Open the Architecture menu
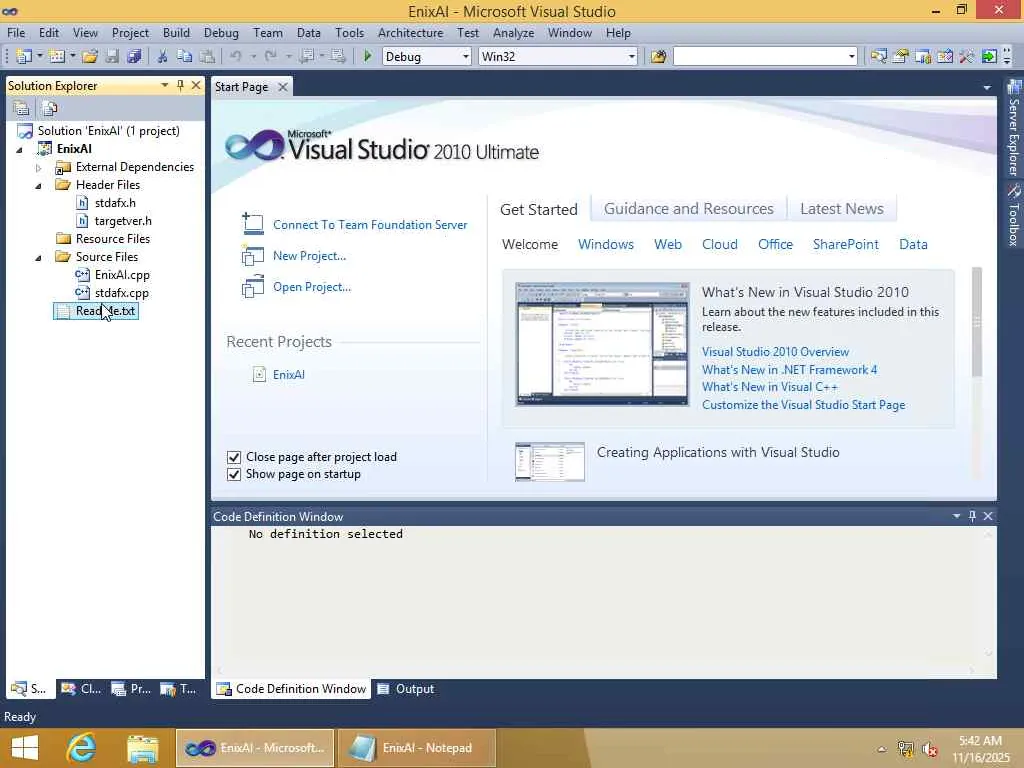Image resolution: width=1024 pixels, height=768 pixels. point(410,33)
